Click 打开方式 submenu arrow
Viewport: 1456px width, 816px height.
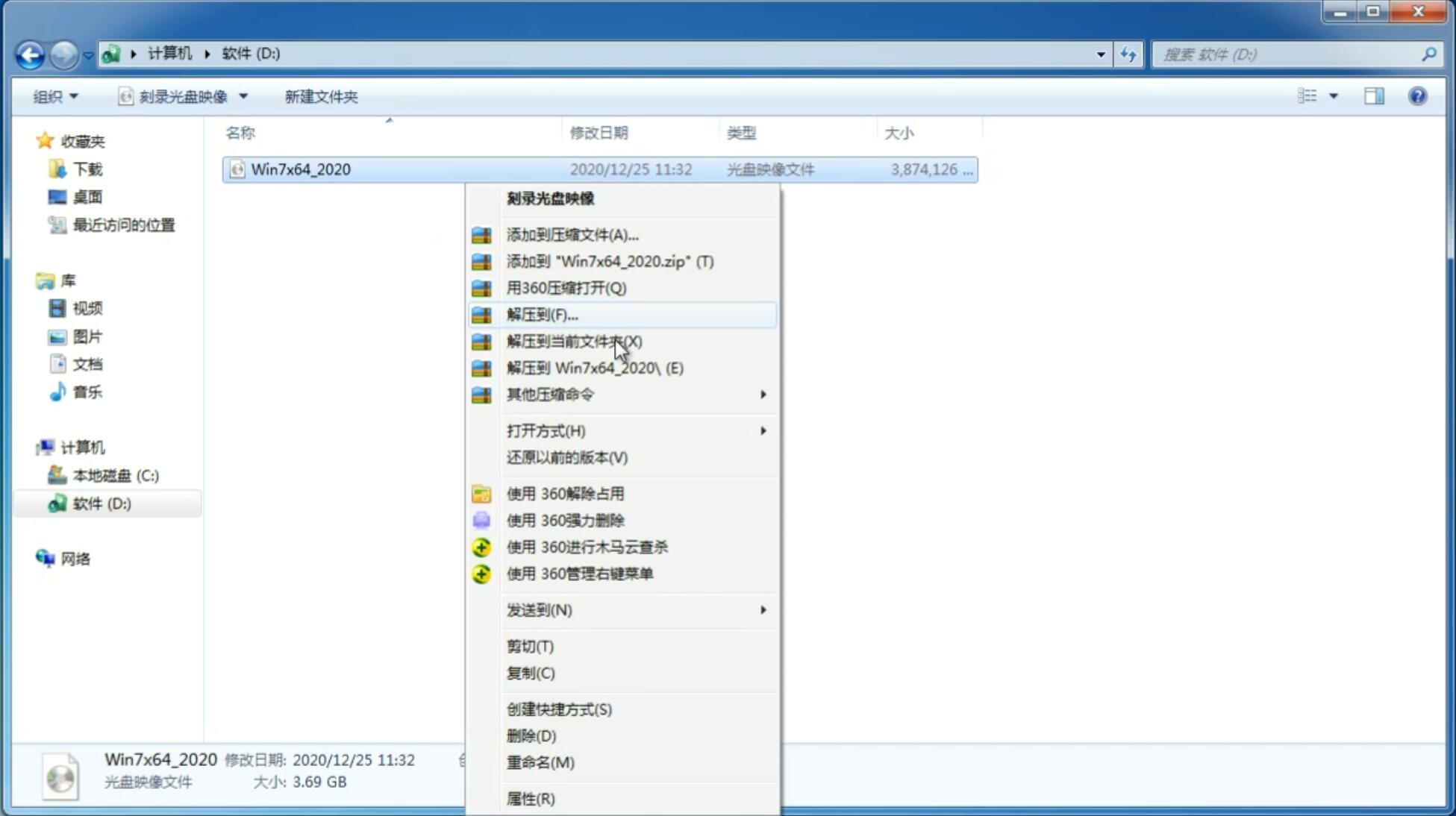pyautogui.click(x=762, y=430)
